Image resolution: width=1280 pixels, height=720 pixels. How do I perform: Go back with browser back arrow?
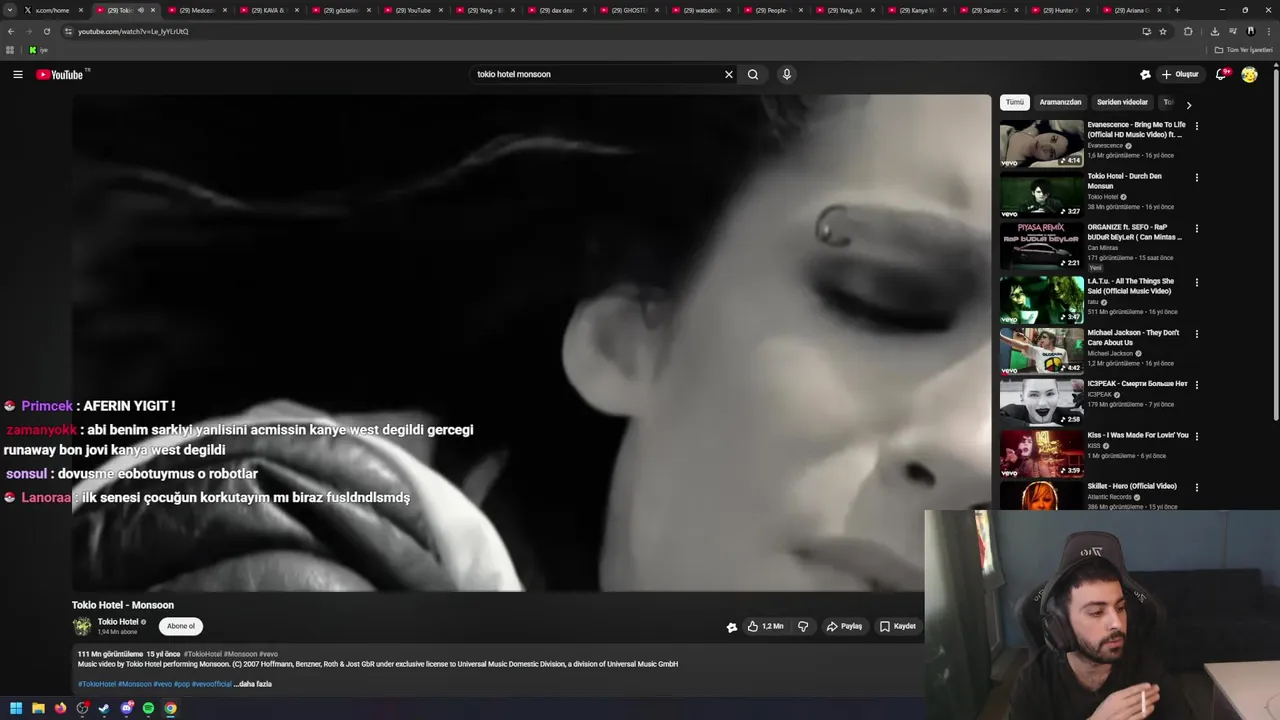click(10, 31)
